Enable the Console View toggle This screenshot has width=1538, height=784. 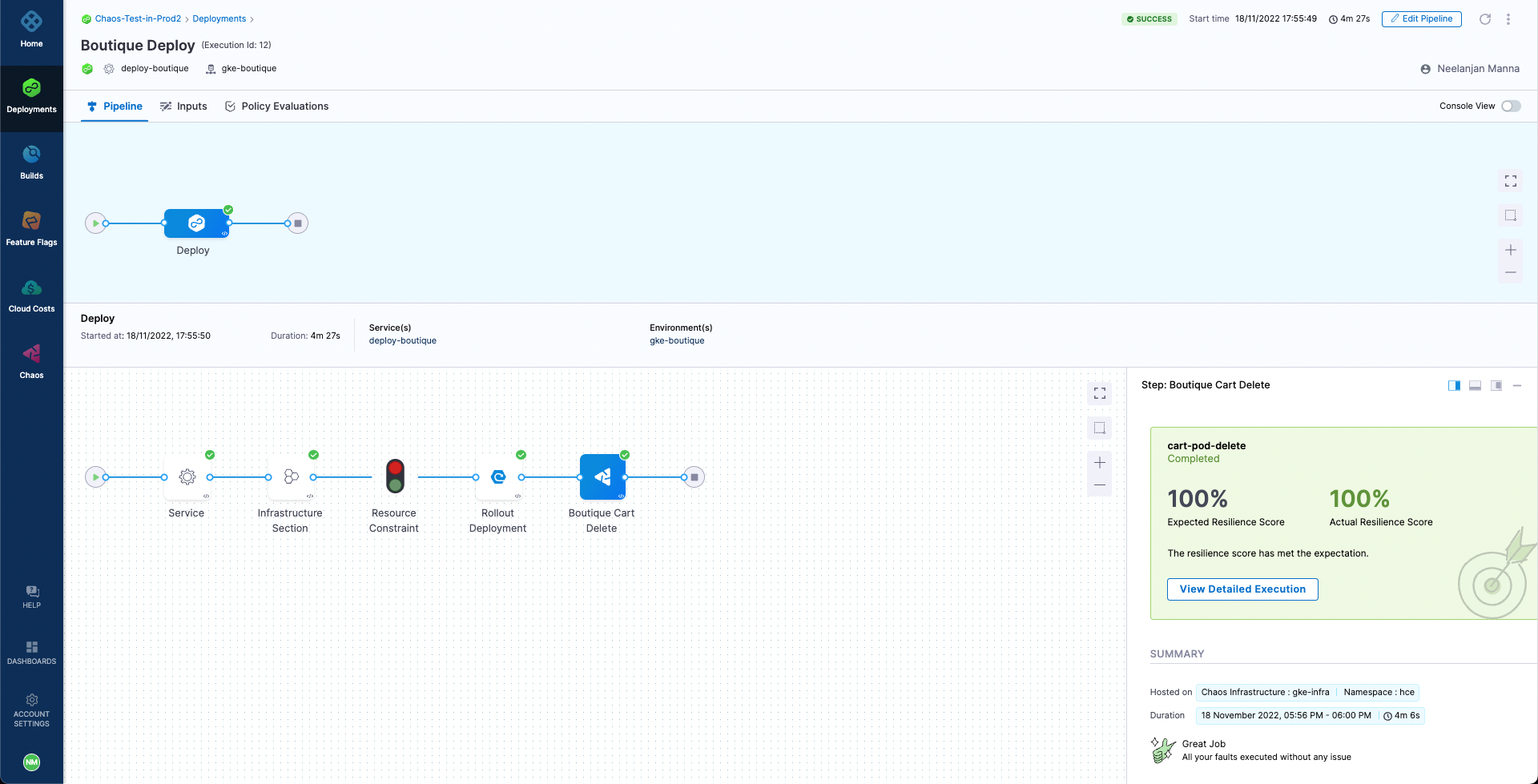1511,106
